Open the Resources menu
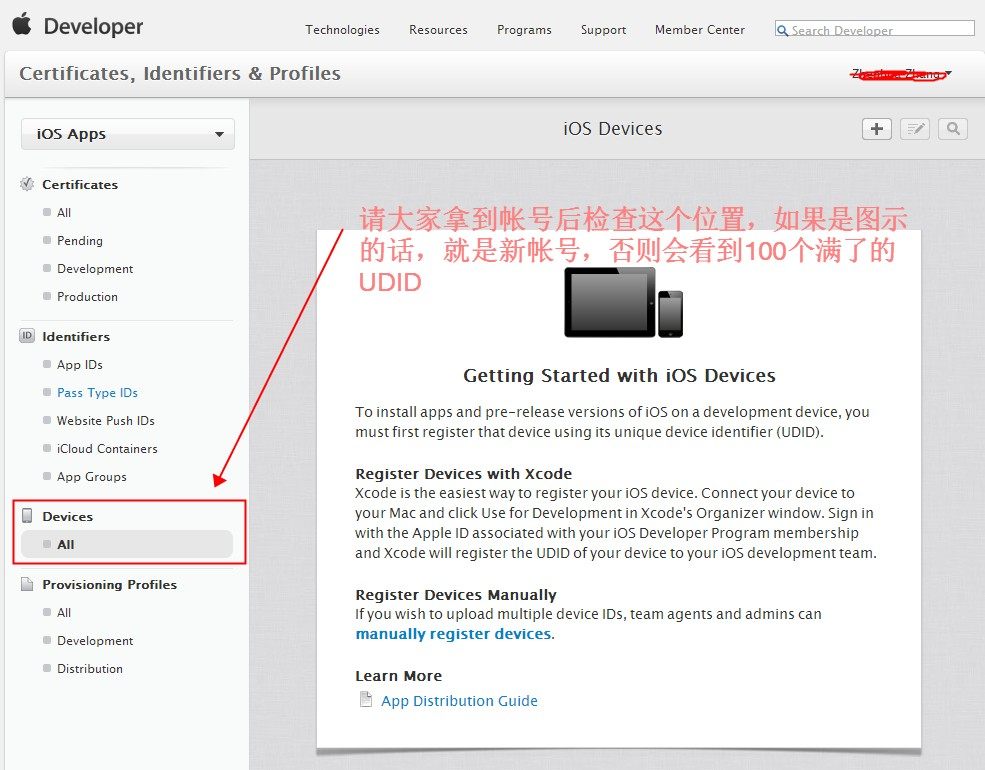This screenshot has width=985, height=770. (x=438, y=30)
